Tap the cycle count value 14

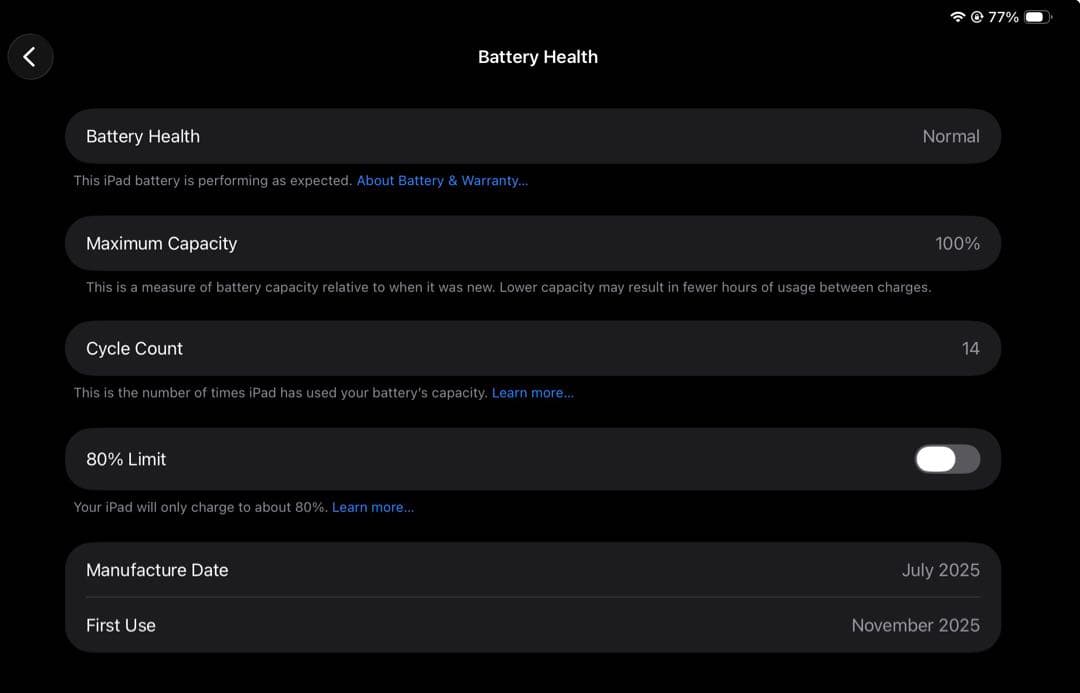point(970,349)
